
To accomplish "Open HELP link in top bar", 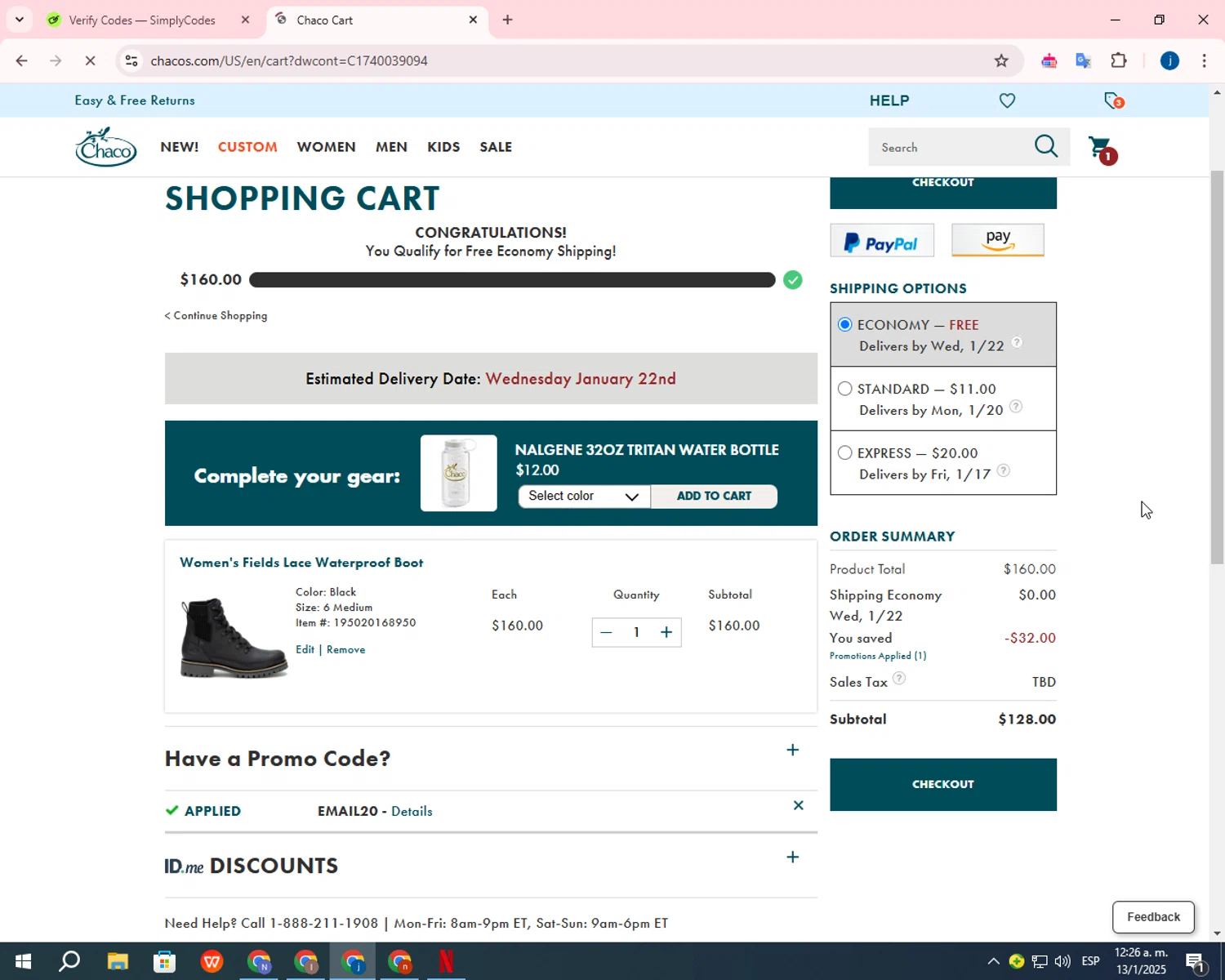I will click(x=889, y=100).
